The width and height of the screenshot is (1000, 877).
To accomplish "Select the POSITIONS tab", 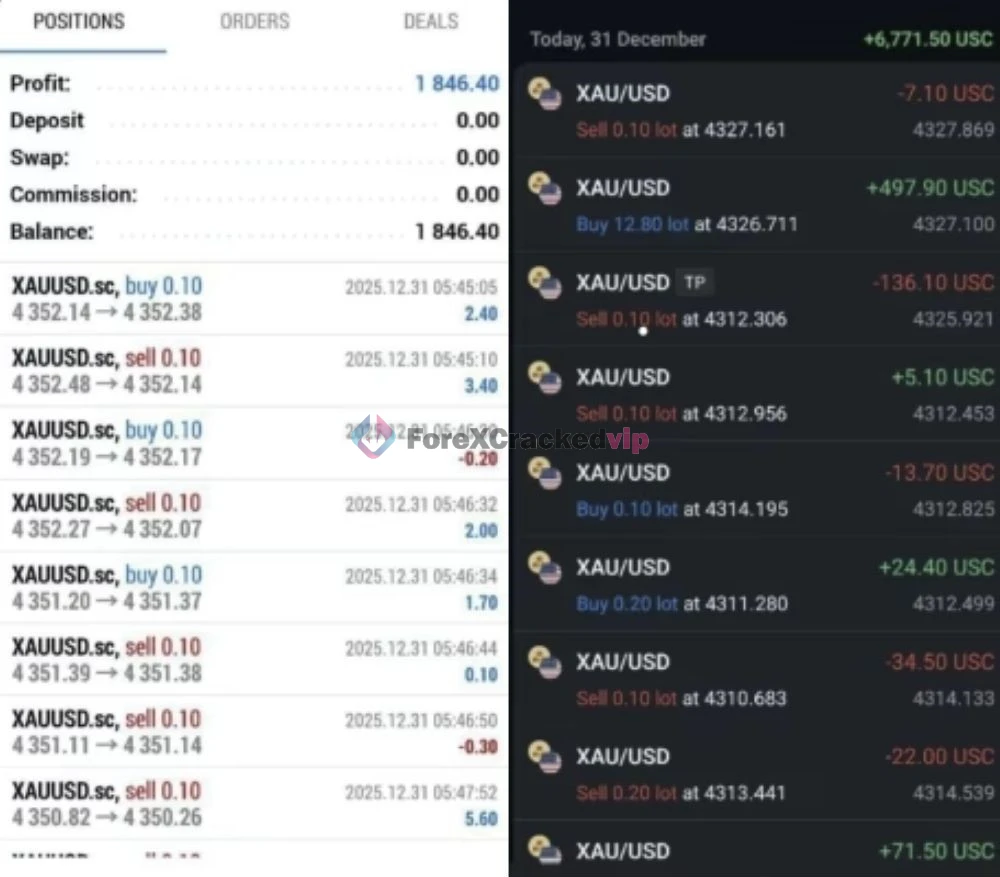I will (x=79, y=22).
